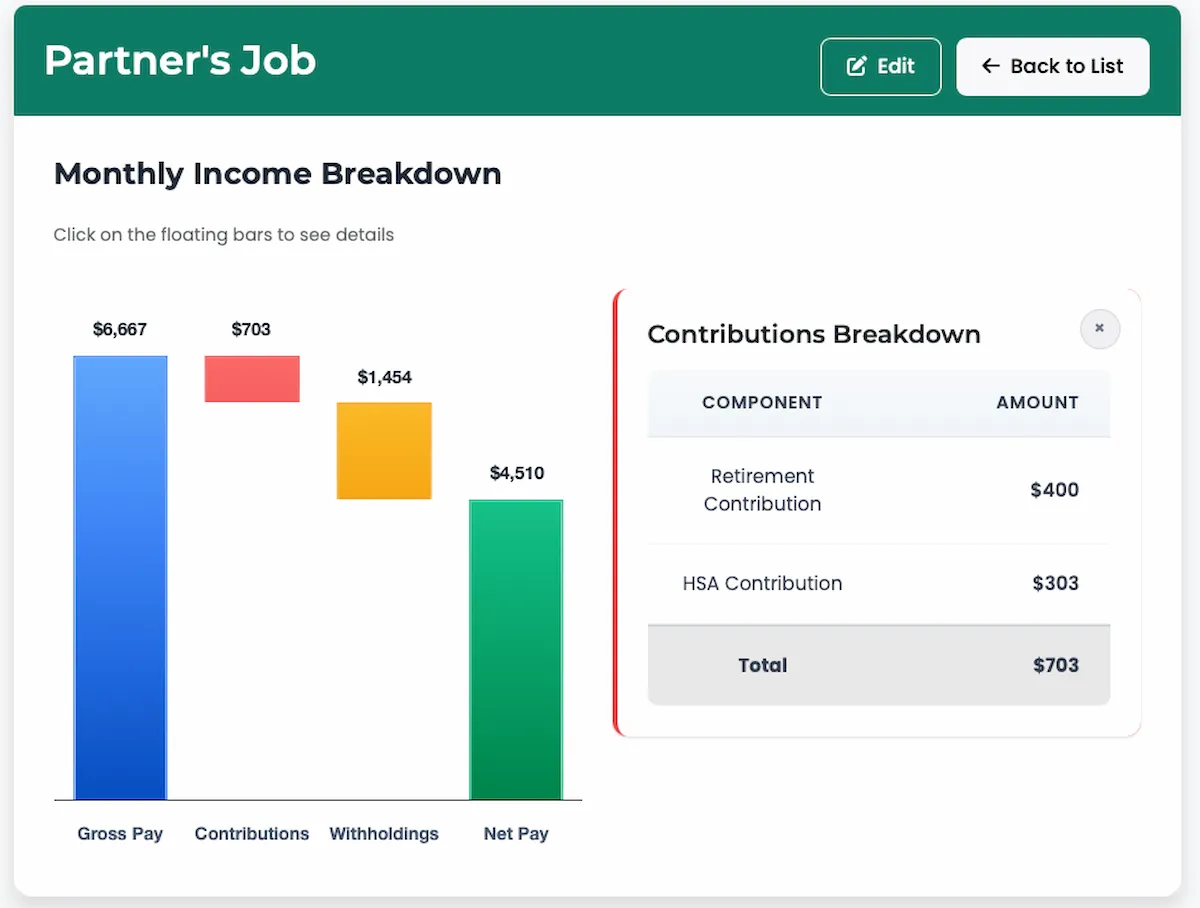Click the left arrow icon beside Back to List

tap(990, 67)
